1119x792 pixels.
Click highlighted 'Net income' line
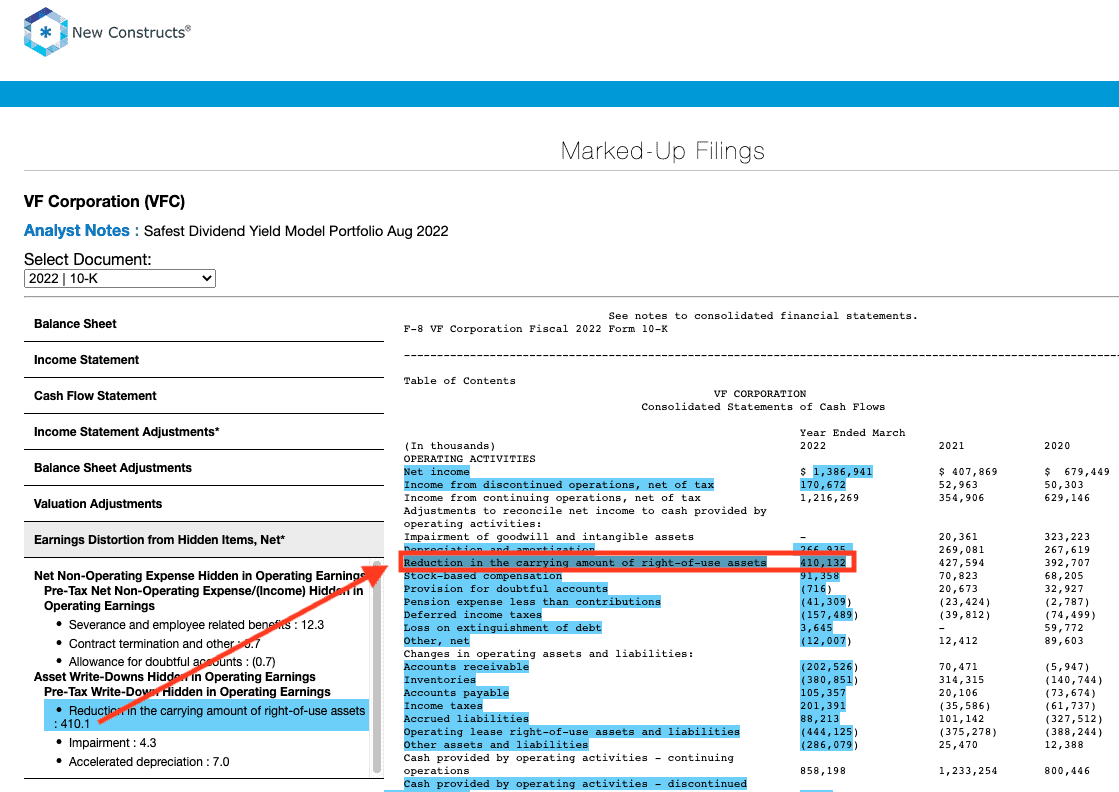point(437,472)
